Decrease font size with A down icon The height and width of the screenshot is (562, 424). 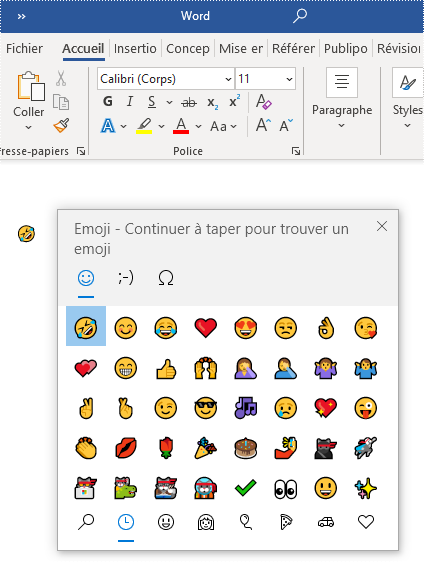coord(286,125)
